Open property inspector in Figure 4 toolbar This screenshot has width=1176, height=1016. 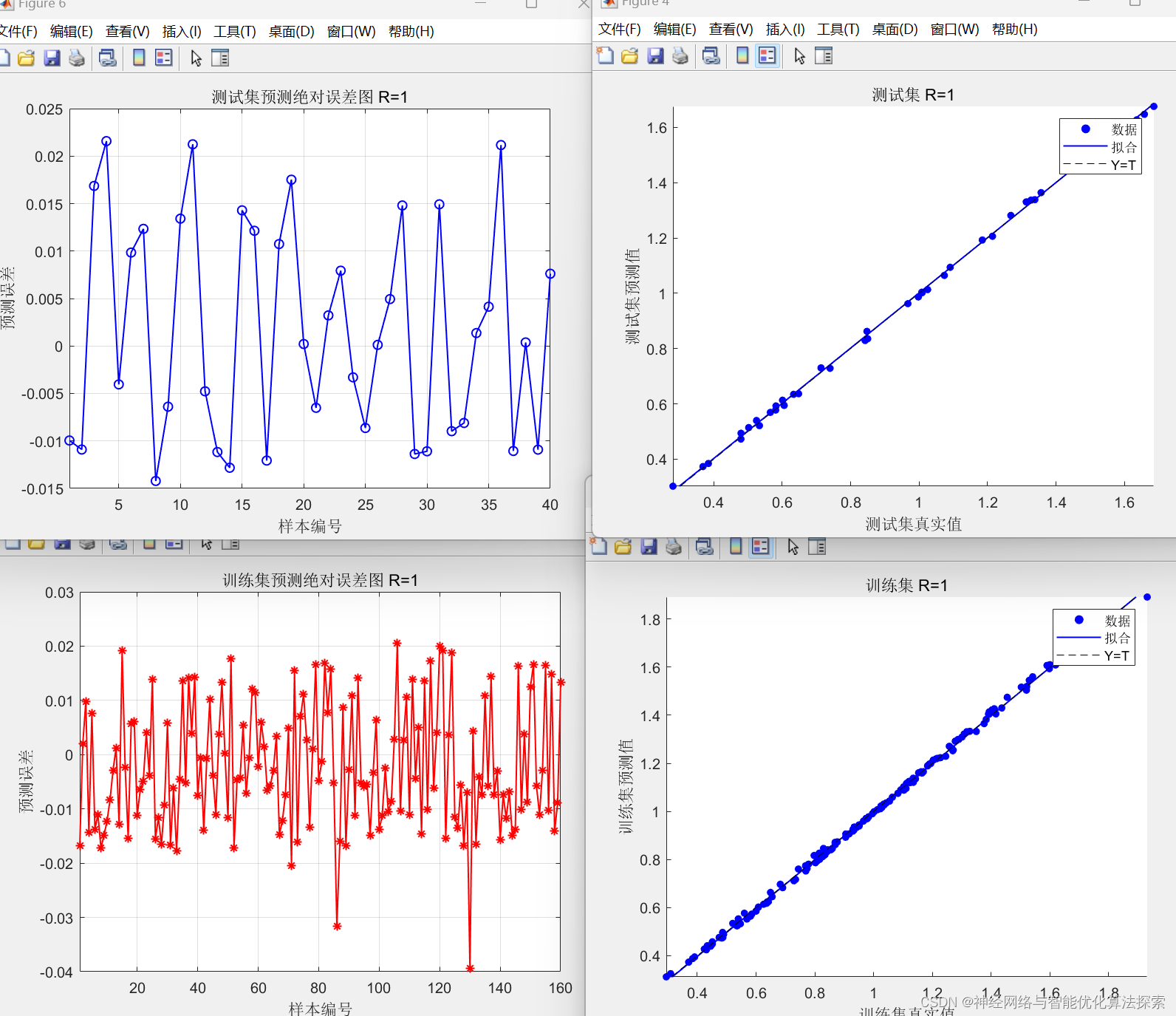(x=824, y=55)
